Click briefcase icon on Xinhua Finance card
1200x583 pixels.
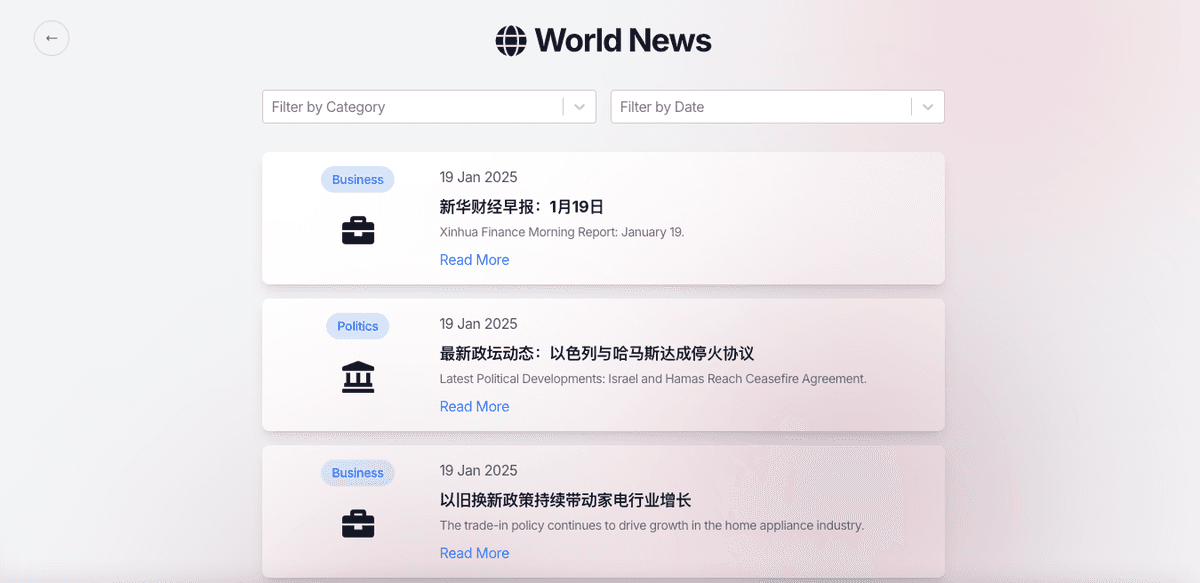[358, 231]
